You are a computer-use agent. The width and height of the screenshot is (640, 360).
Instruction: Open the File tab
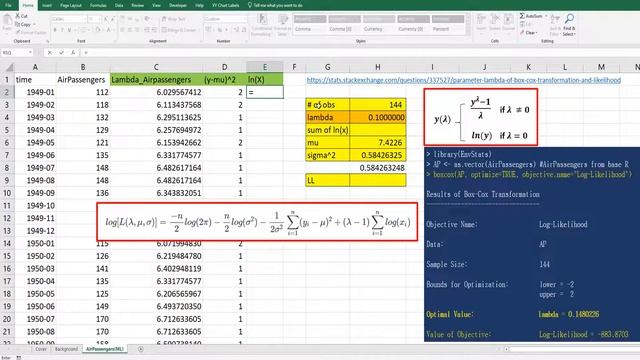(8, 5)
